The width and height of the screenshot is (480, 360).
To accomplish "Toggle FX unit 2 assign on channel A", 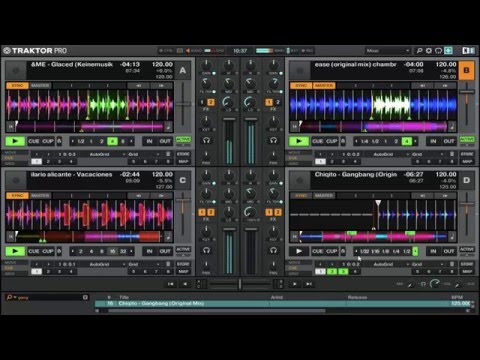I will tap(211, 102).
